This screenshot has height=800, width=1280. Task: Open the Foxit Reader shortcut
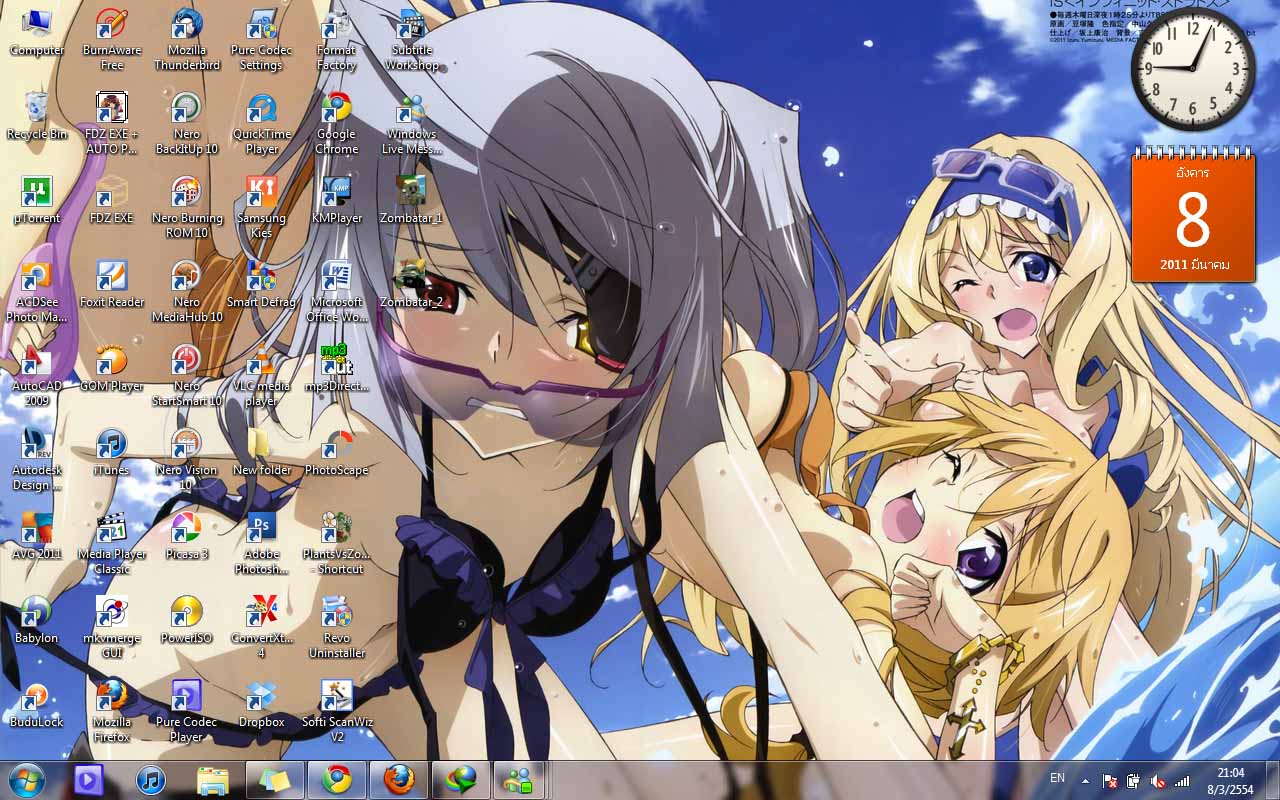tap(112, 284)
